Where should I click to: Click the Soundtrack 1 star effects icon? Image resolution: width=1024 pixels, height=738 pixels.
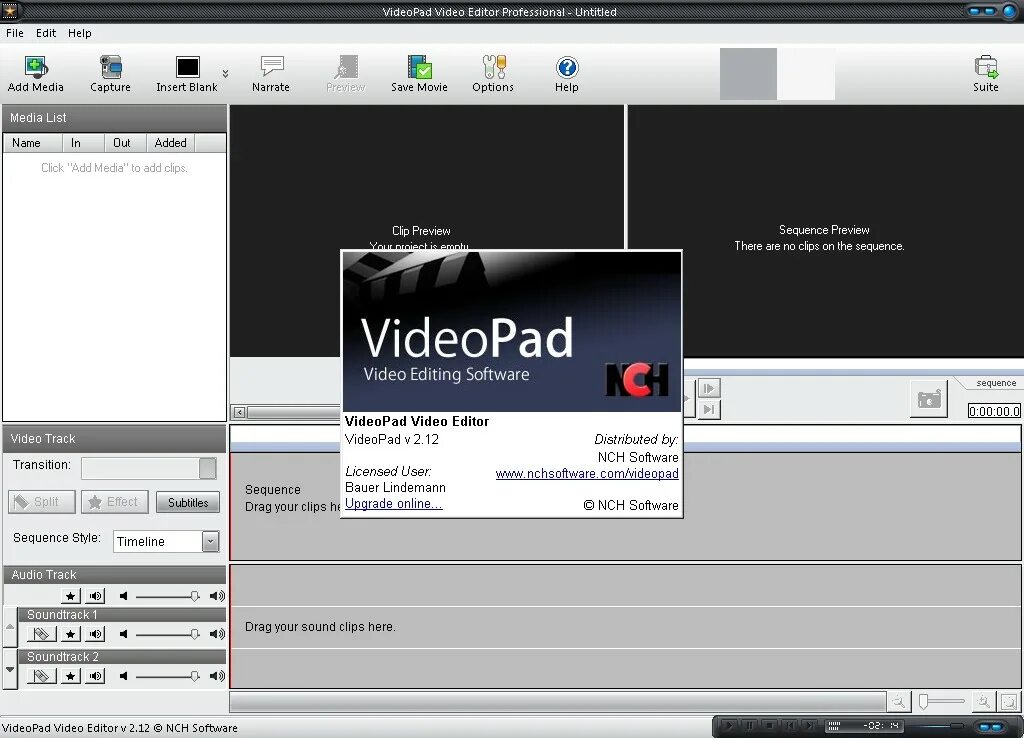(71, 634)
